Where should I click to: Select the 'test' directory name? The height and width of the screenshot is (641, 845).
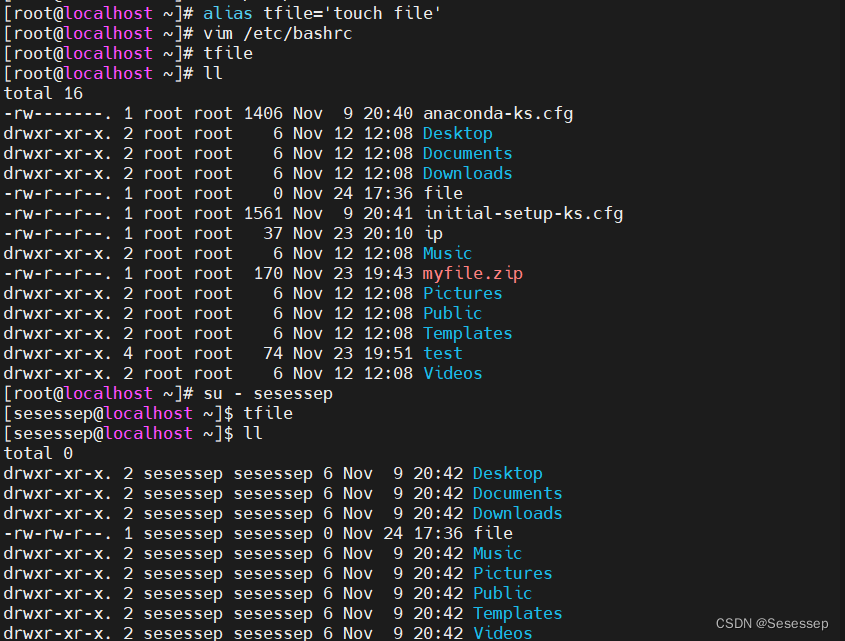[x=442, y=353]
